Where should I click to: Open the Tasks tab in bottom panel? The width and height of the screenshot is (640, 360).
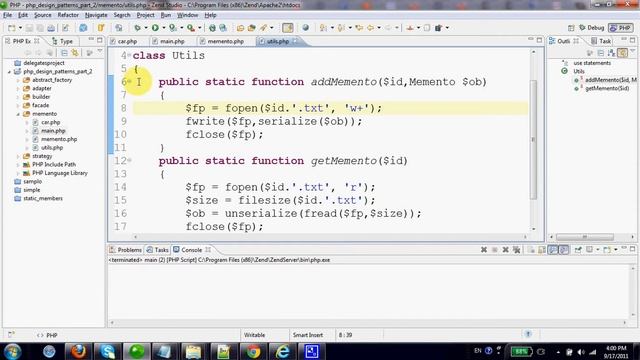click(158, 250)
